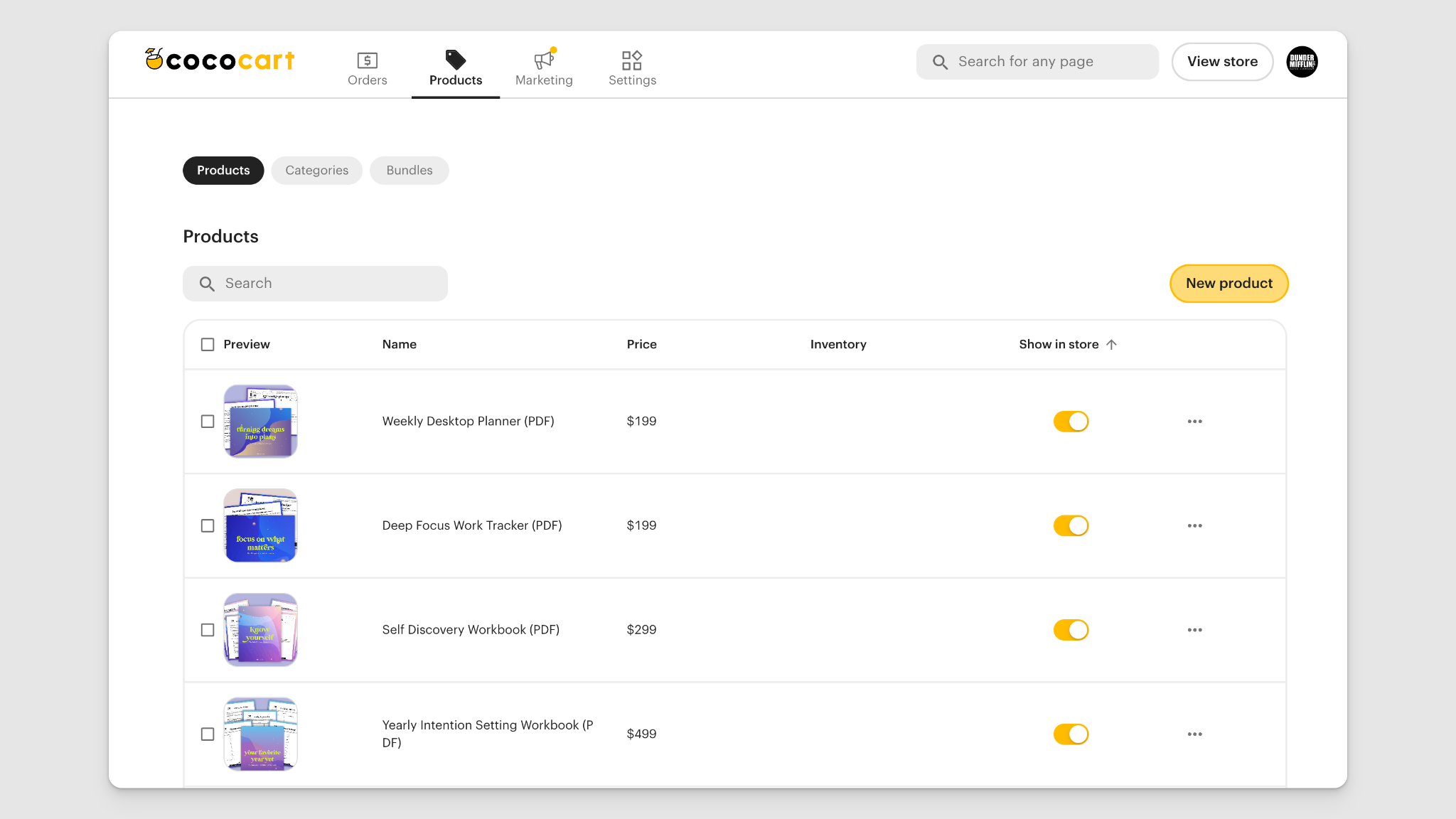Open the ellipsis menu for Yearly Intention Setting Workbook
Viewport: 1456px width, 819px height.
[x=1194, y=734]
